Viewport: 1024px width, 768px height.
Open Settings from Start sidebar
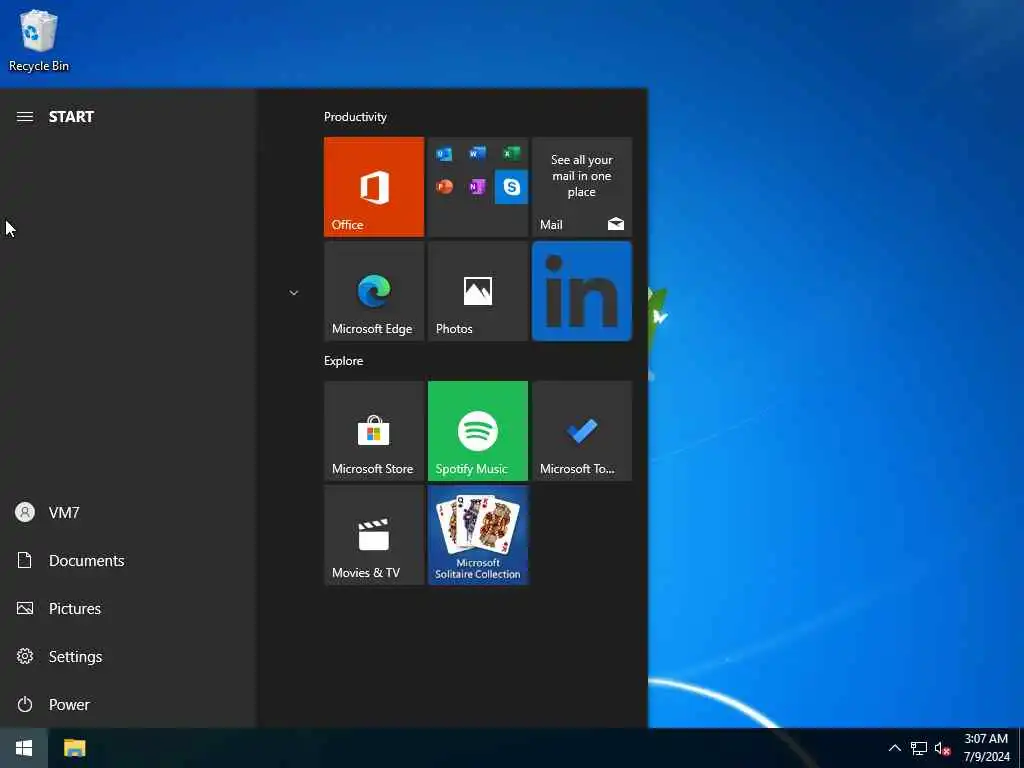pos(128,656)
